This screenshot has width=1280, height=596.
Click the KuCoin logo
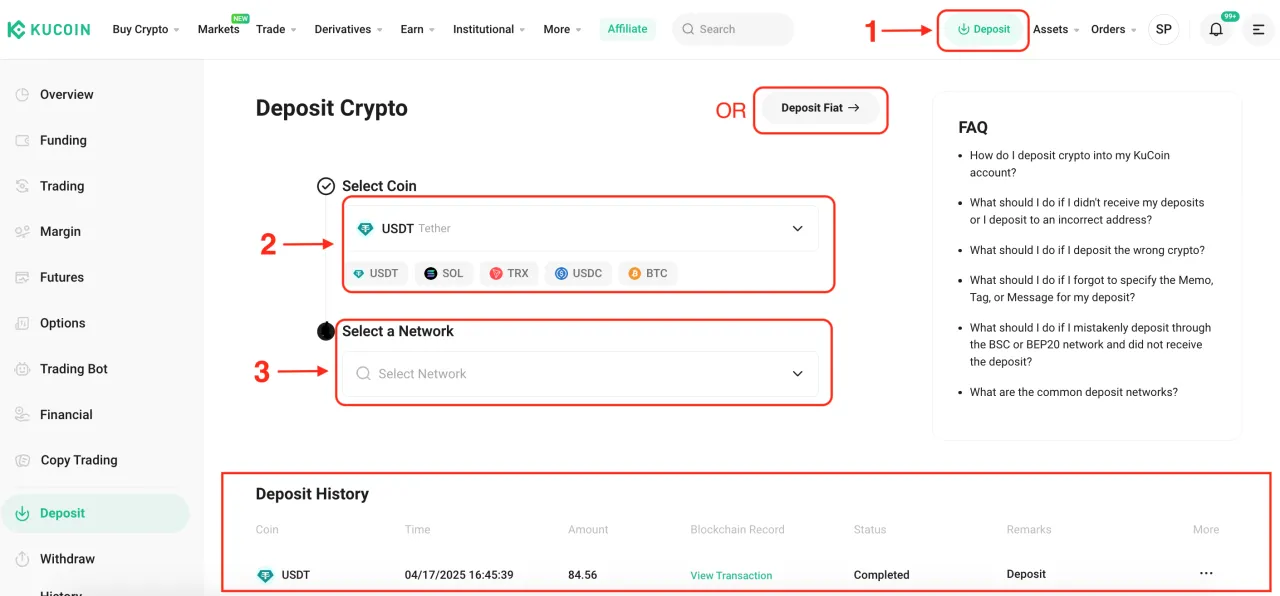point(49,29)
